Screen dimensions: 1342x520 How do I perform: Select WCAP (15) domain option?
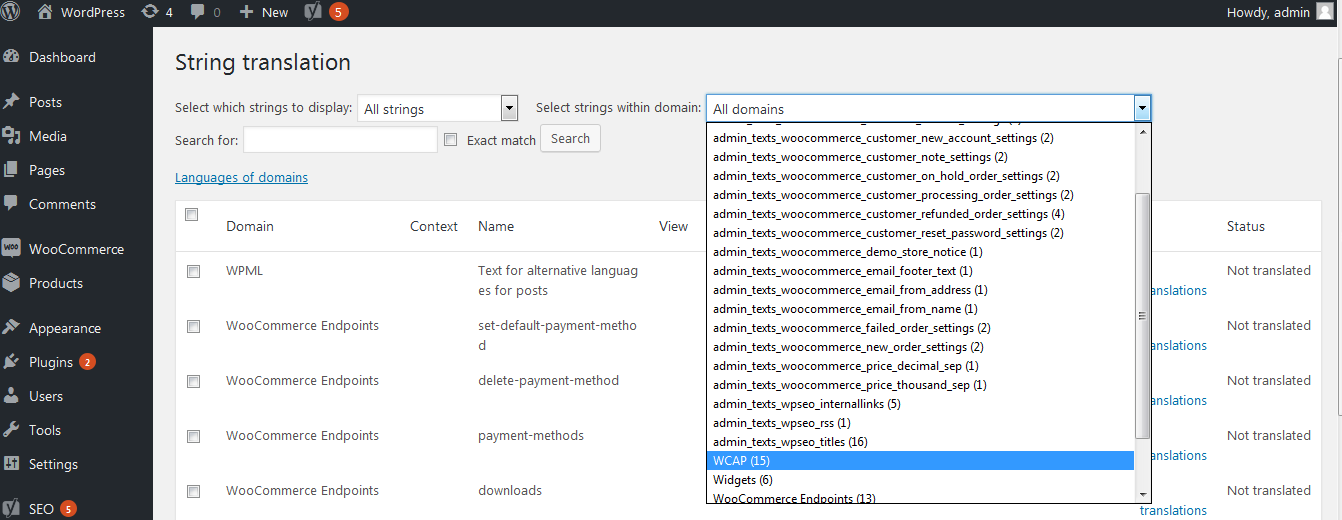pos(920,460)
